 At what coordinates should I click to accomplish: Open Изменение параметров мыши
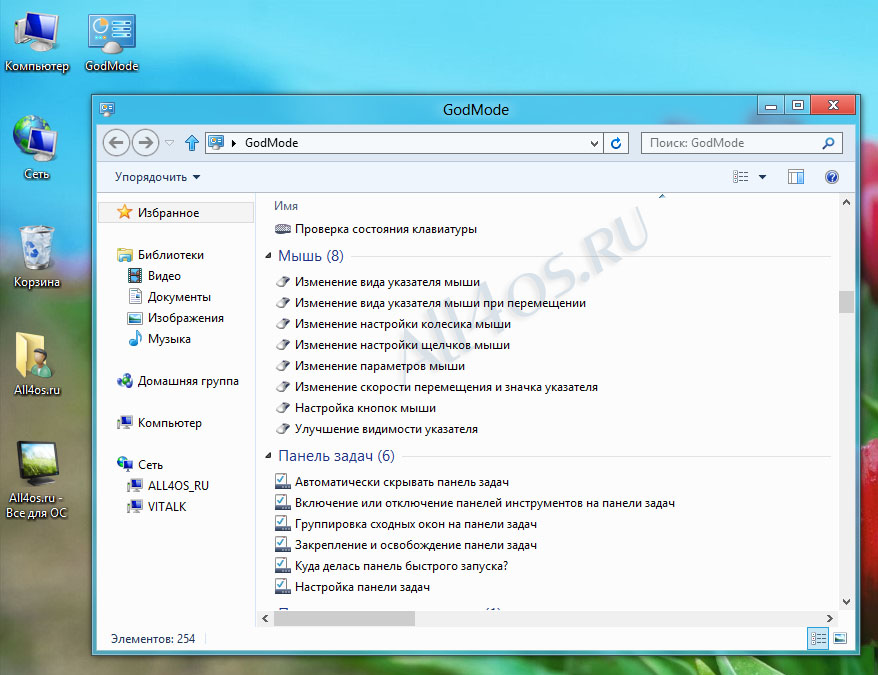click(x=370, y=366)
